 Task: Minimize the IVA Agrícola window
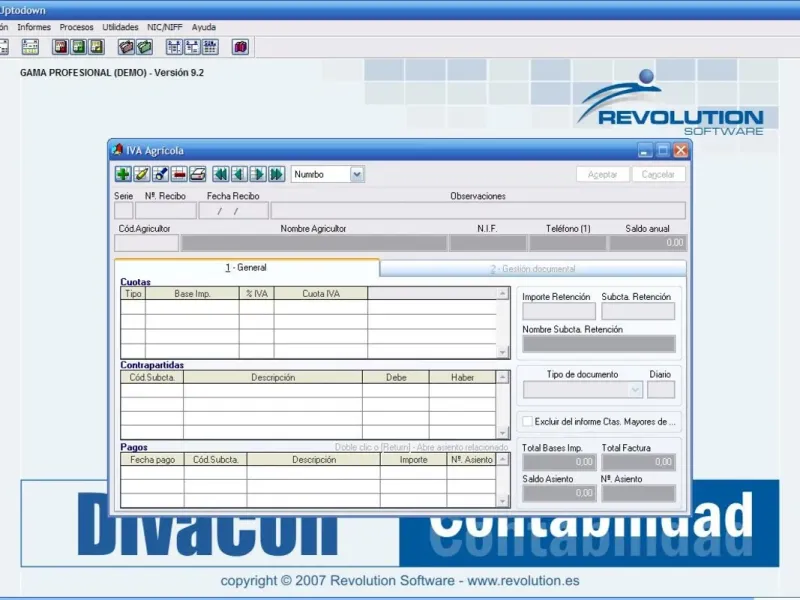coord(645,150)
